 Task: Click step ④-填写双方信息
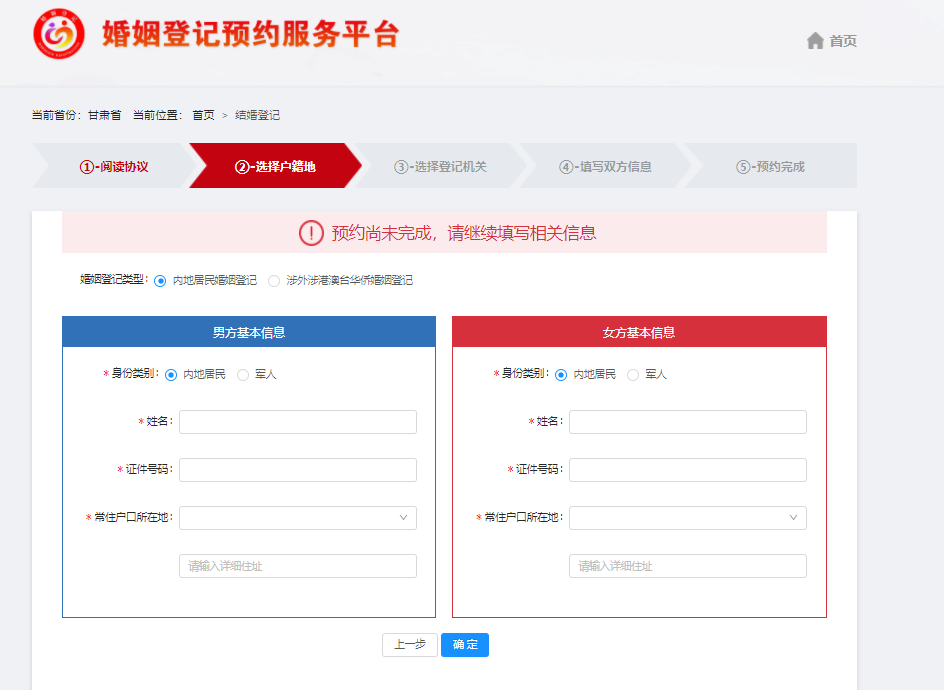click(605, 167)
